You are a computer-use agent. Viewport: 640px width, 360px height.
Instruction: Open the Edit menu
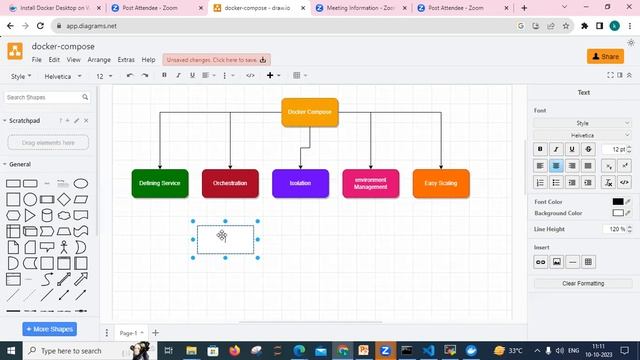click(x=54, y=60)
